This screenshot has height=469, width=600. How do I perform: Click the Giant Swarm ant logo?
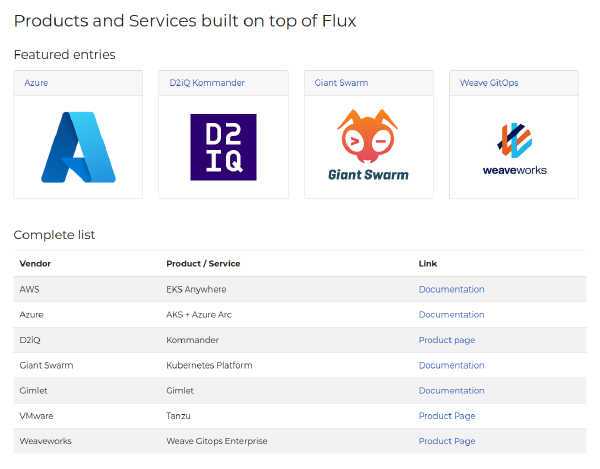[x=368, y=146]
